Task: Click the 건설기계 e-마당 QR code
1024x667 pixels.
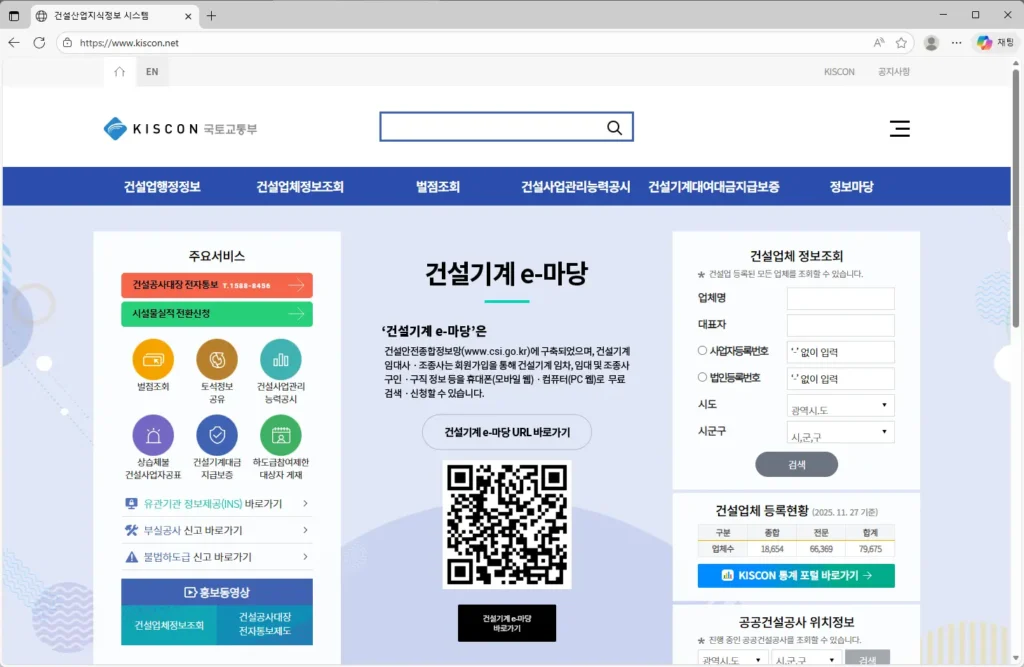Action: click(x=506, y=523)
